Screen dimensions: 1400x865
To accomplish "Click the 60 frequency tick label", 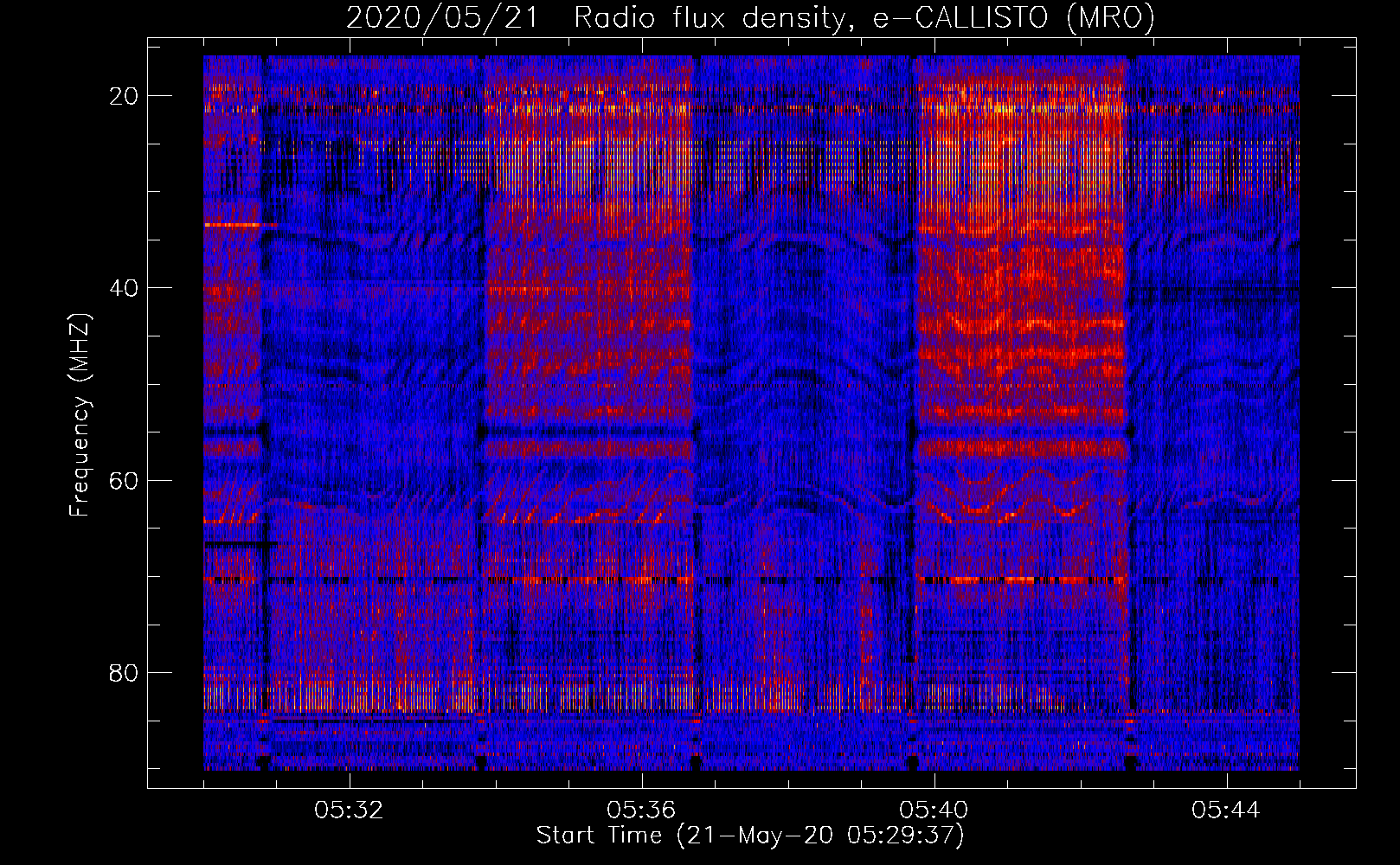I will [125, 479].
